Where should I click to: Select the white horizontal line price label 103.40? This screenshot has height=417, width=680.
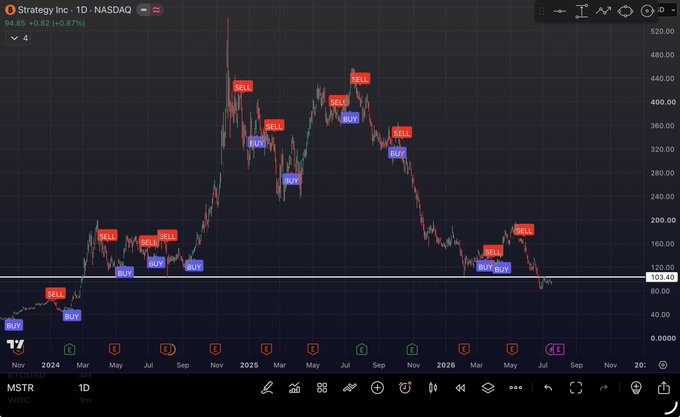pyautogui.click(x=662, y=277)
